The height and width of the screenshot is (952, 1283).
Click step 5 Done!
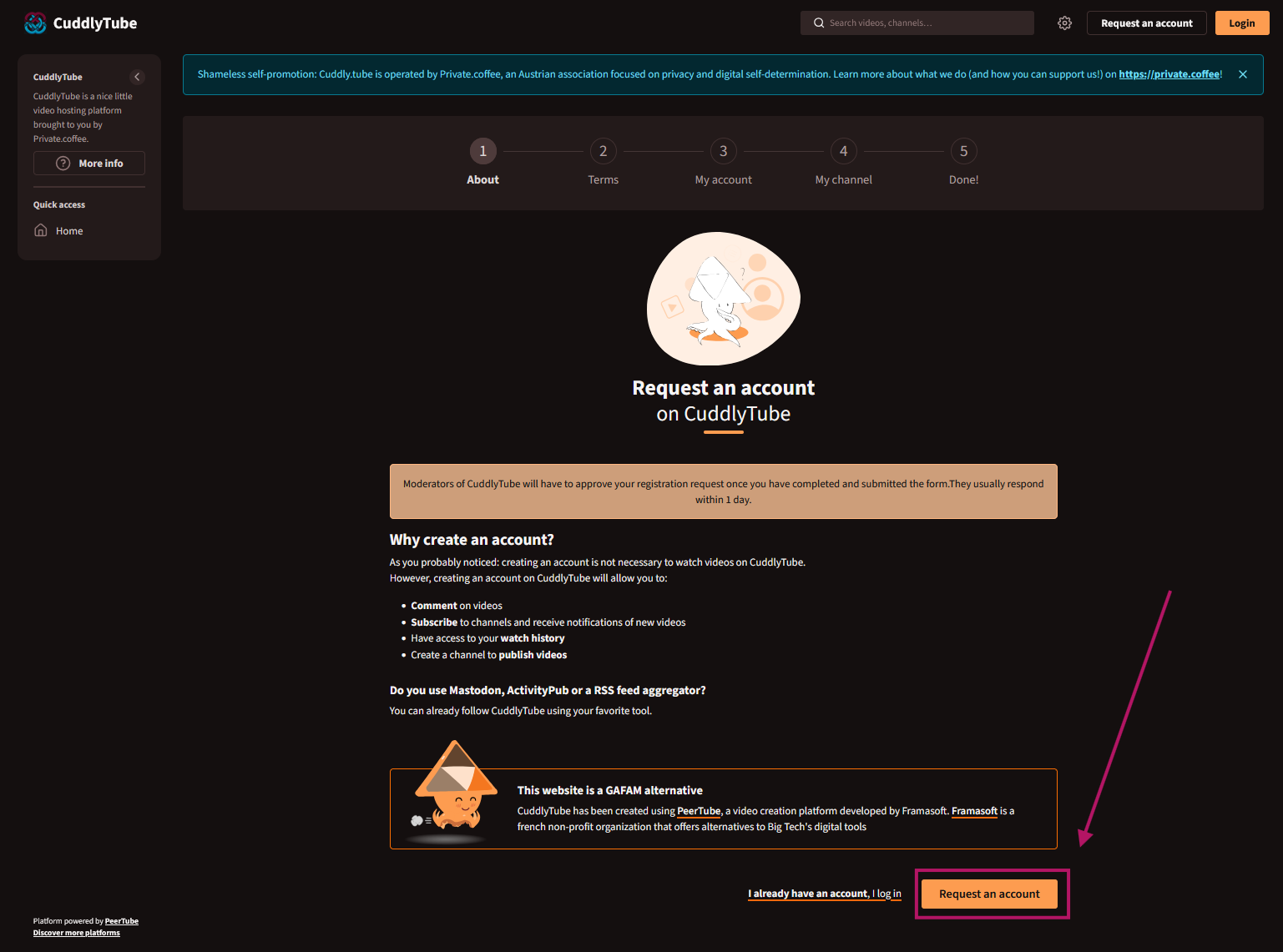point(963,152)
